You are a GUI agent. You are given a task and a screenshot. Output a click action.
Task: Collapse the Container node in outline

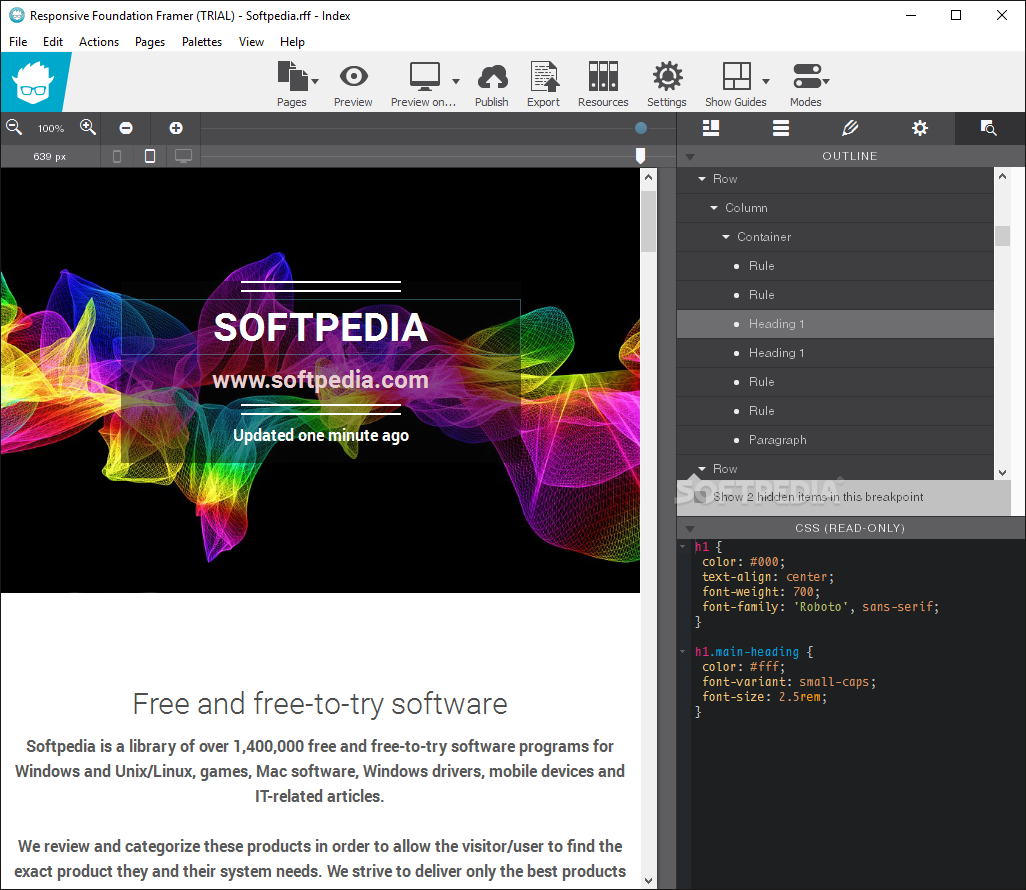point(726,237)
